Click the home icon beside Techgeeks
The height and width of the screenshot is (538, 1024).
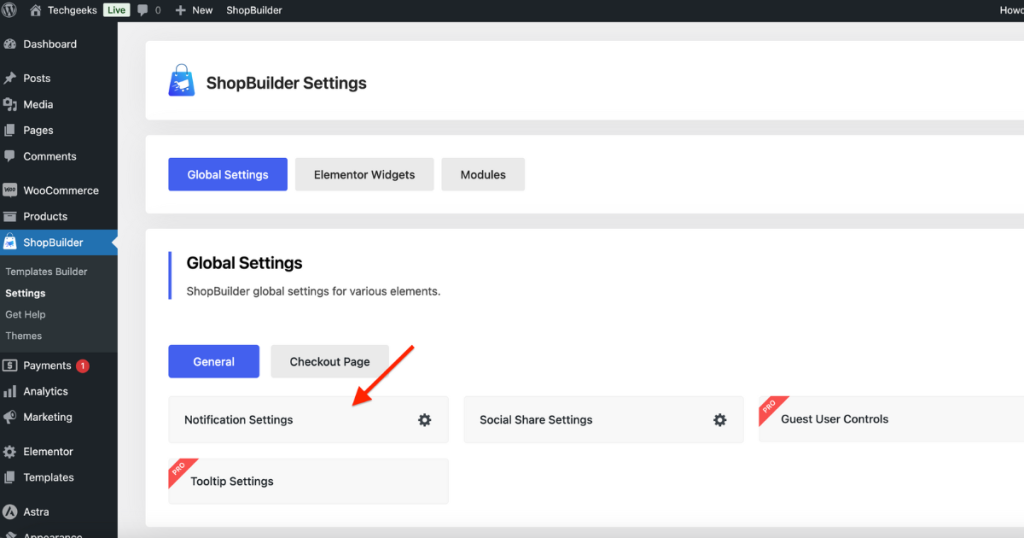tap(35, 10)
